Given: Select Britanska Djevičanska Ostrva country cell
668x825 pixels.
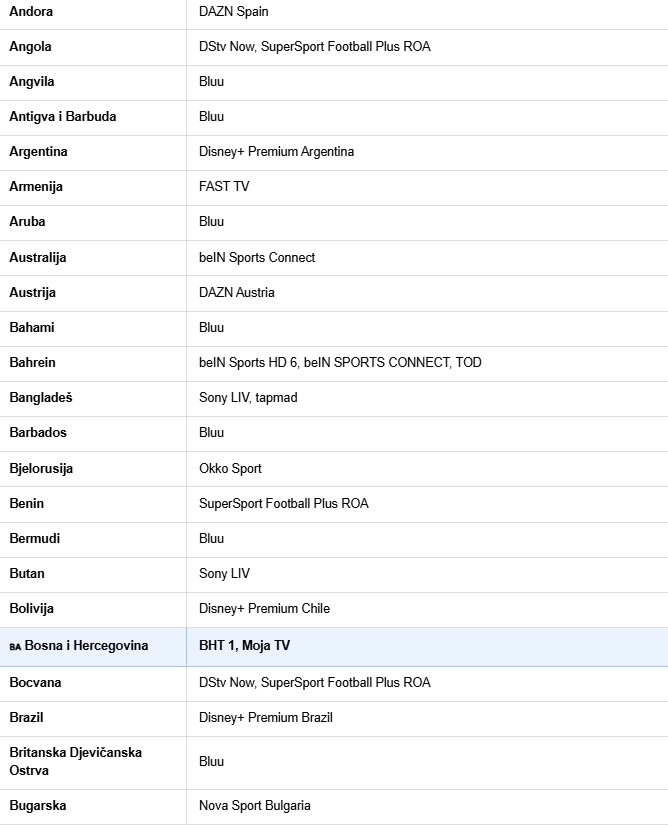Looking at the screenshot, I should (93, 762).
